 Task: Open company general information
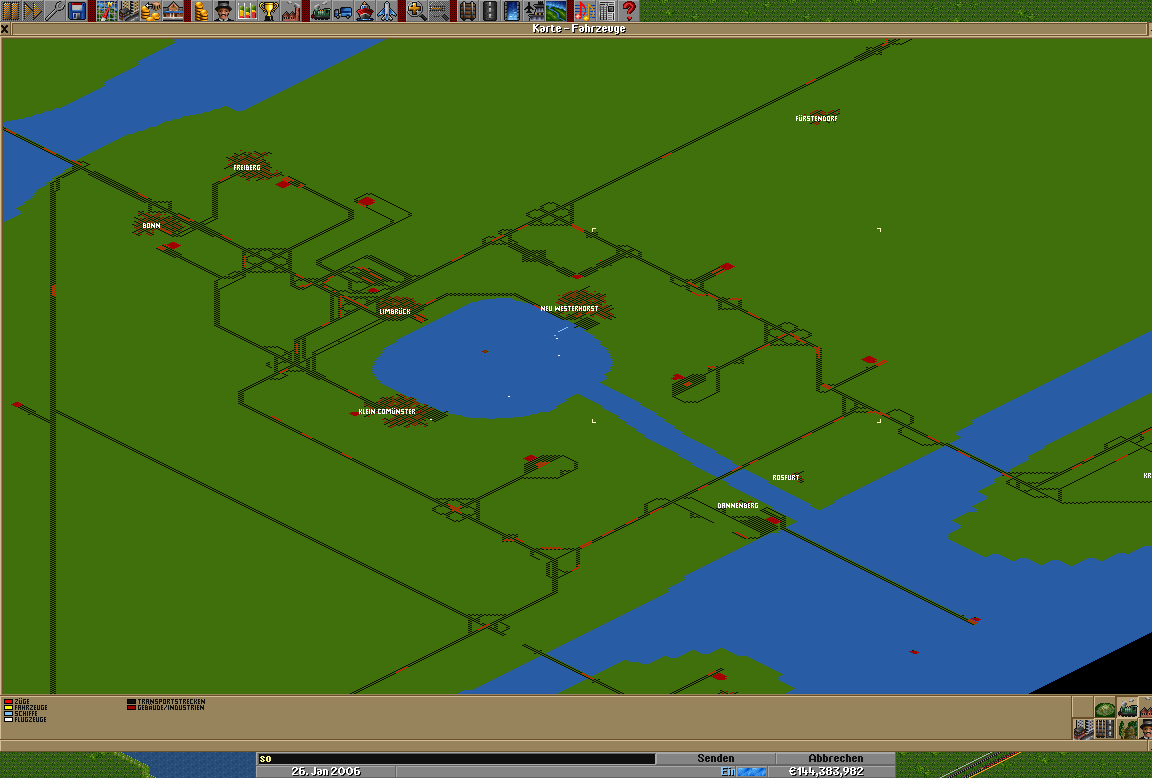tap(223, 10)
